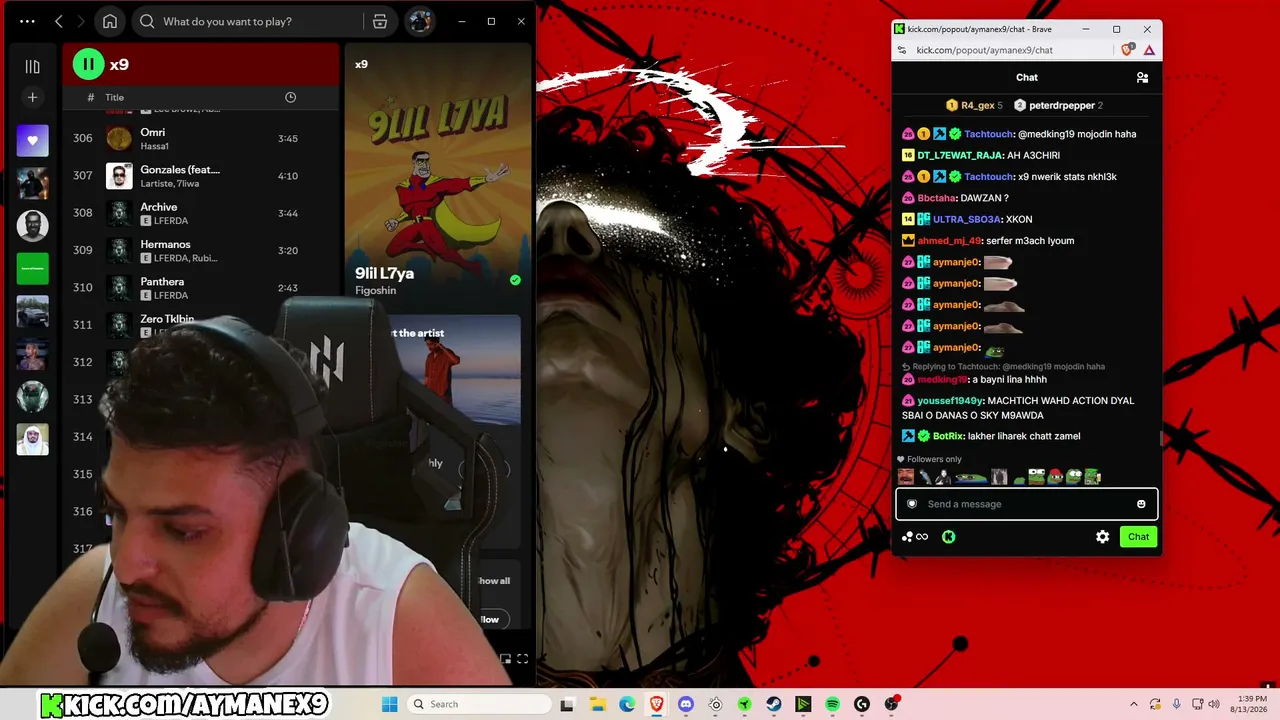Open ahmed_mj_49's profile in chat
The width and height of the screenshot is (1280, 720).
(949, 241)
